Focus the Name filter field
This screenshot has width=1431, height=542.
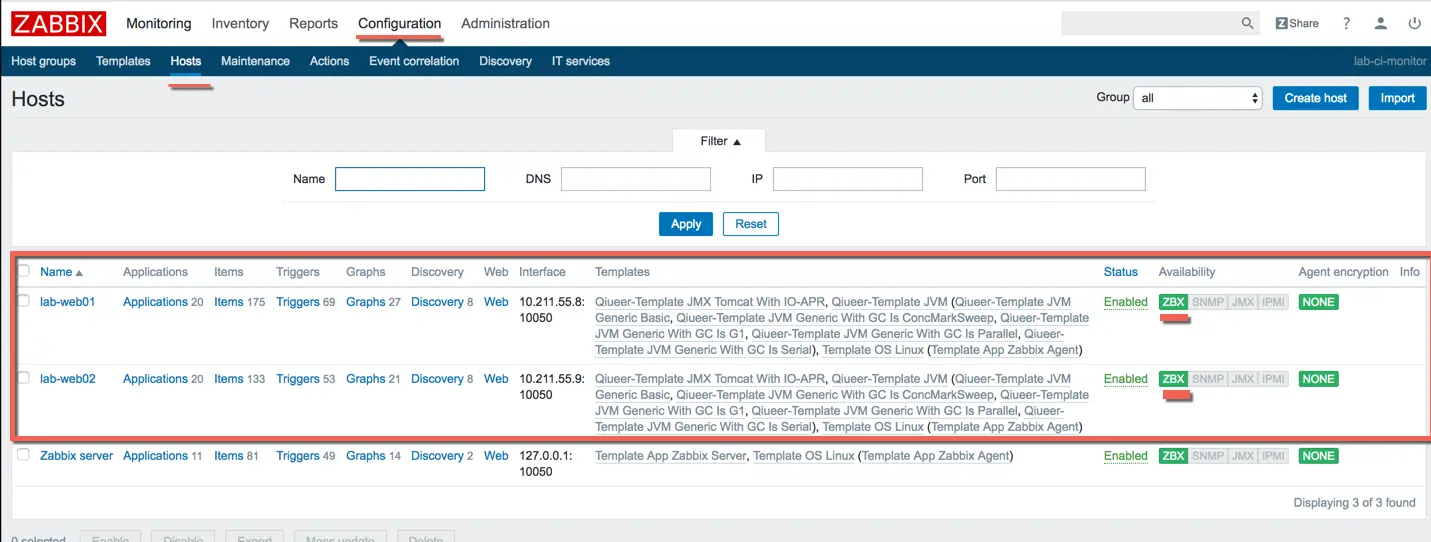tap(410, 179)
